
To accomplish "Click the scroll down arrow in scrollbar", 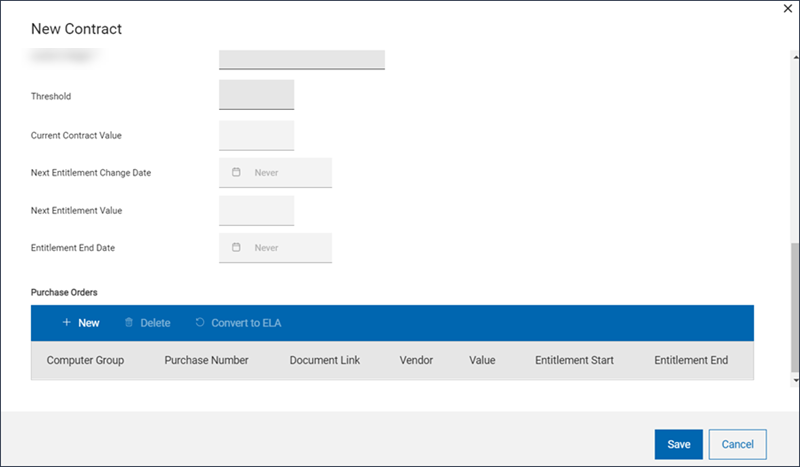I will (795, 381).
